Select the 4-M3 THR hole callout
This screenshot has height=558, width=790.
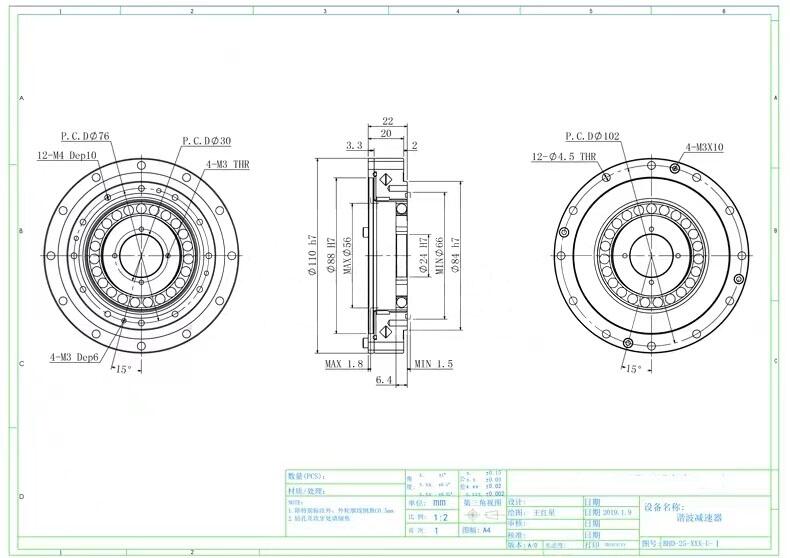(227, 163)
